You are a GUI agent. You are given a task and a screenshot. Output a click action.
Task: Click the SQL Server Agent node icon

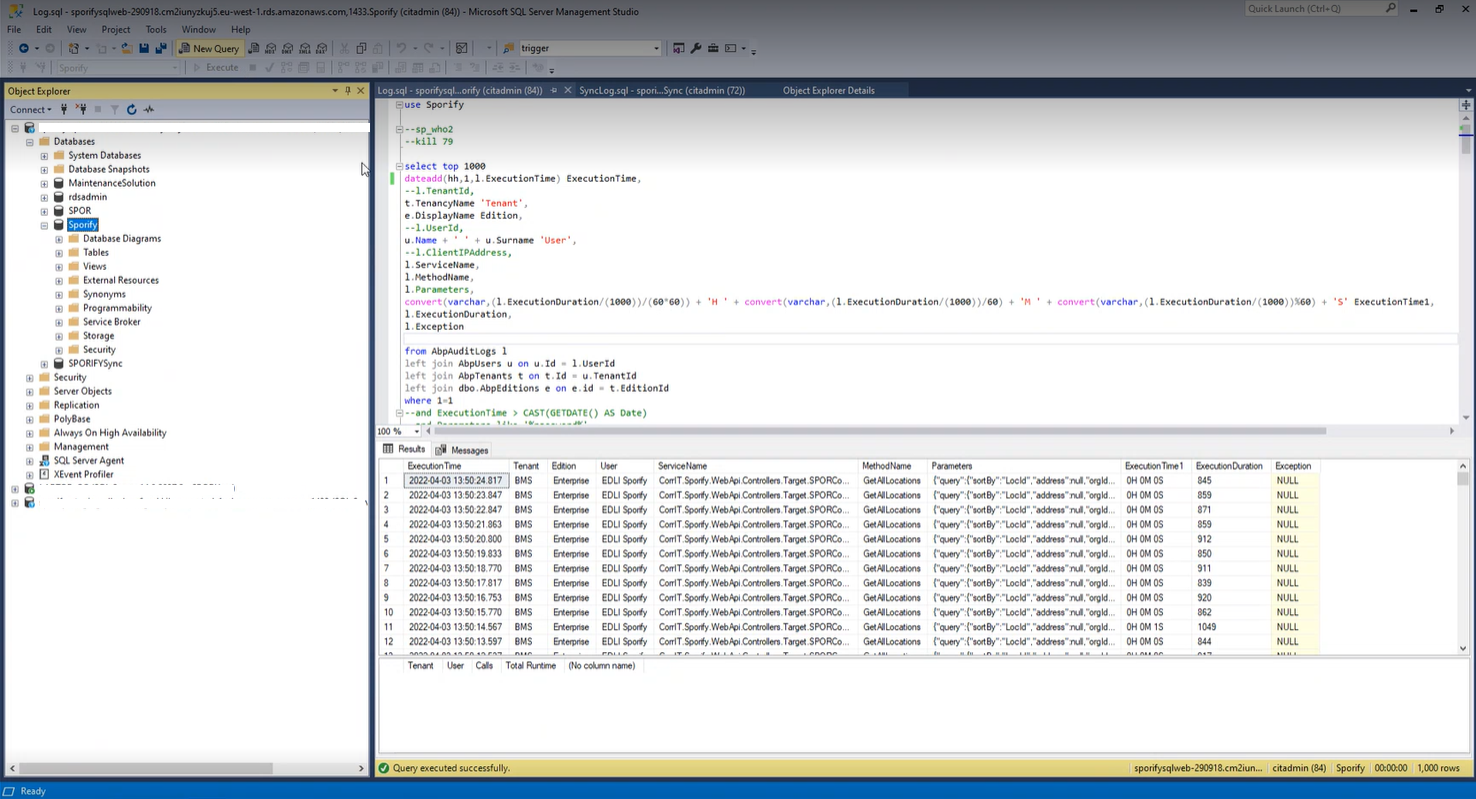[x=44, y=461]
